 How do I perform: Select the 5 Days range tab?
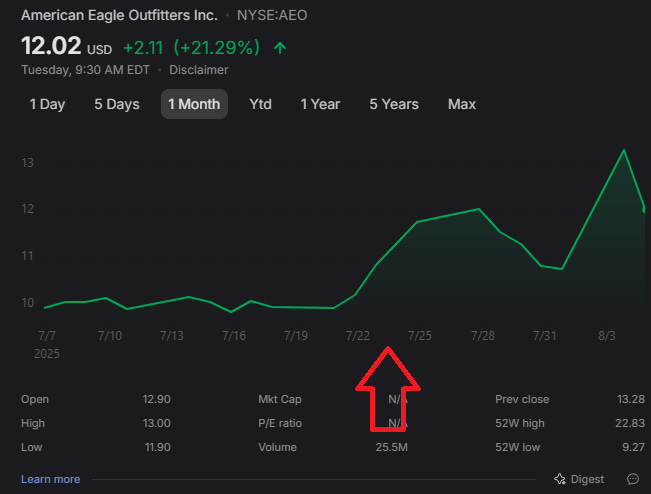tap(117, 104)
